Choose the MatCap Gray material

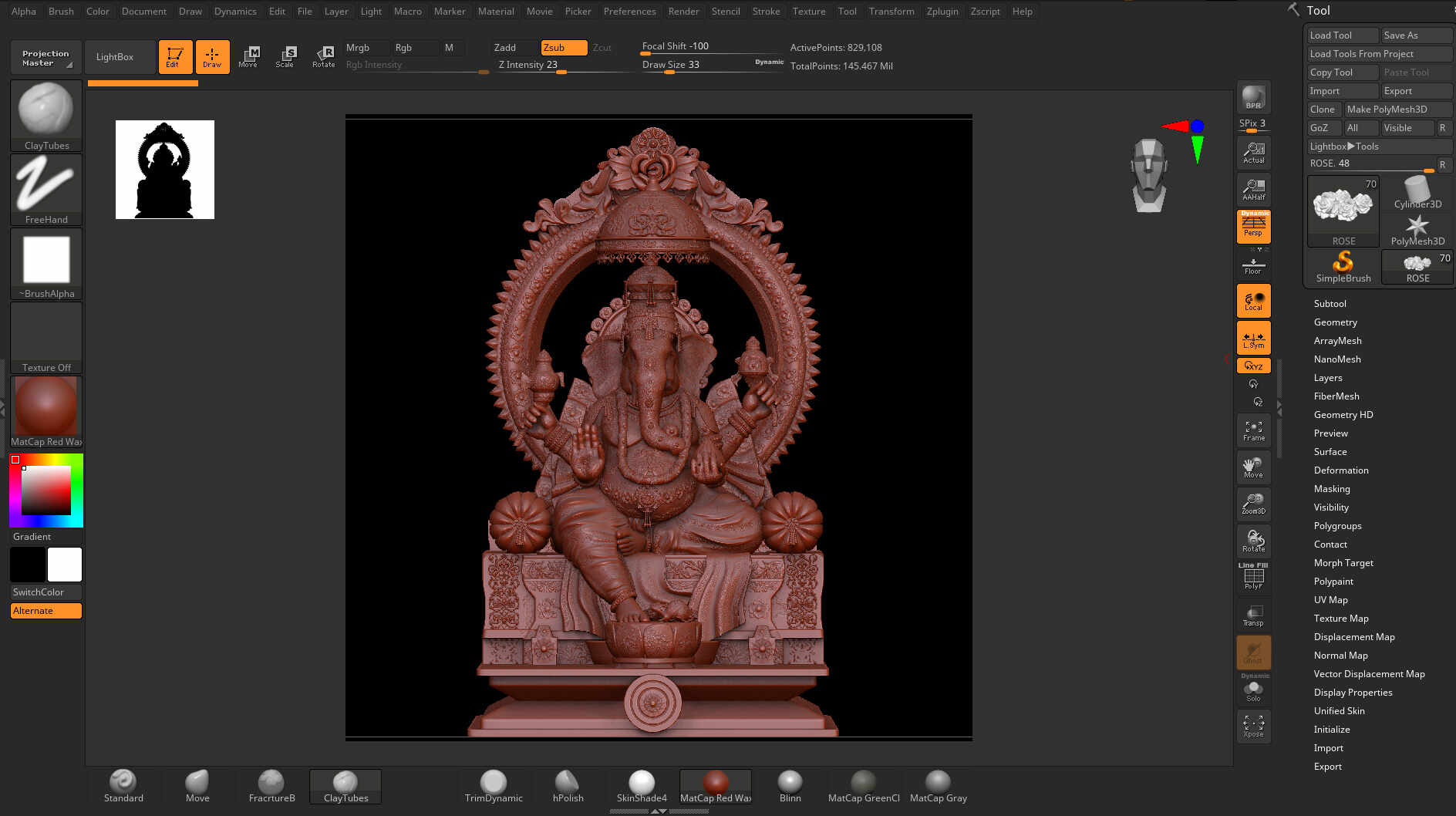tap(938, 787)
